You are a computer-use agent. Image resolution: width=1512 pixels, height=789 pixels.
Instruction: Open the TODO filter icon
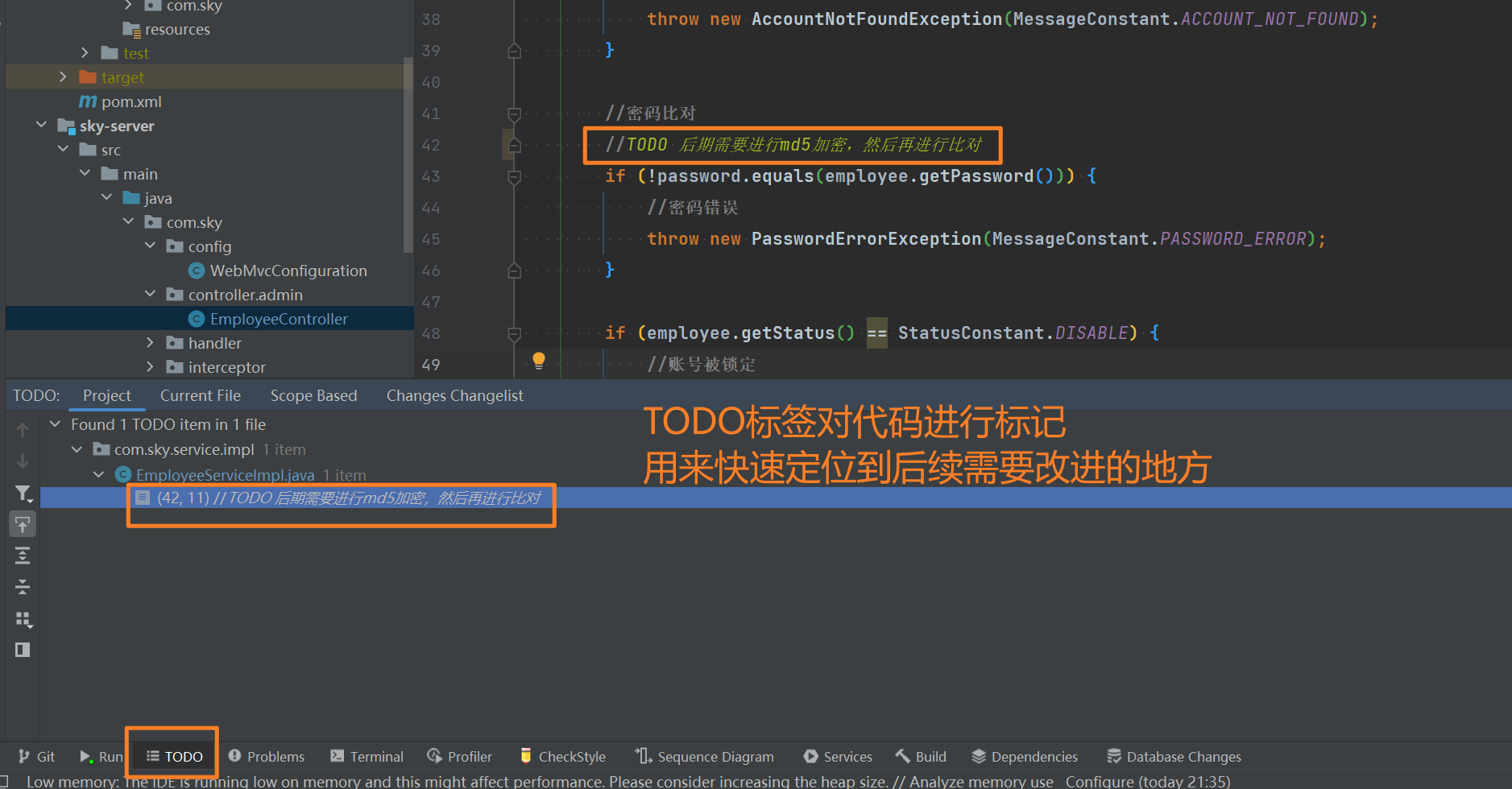coord(23,494)
